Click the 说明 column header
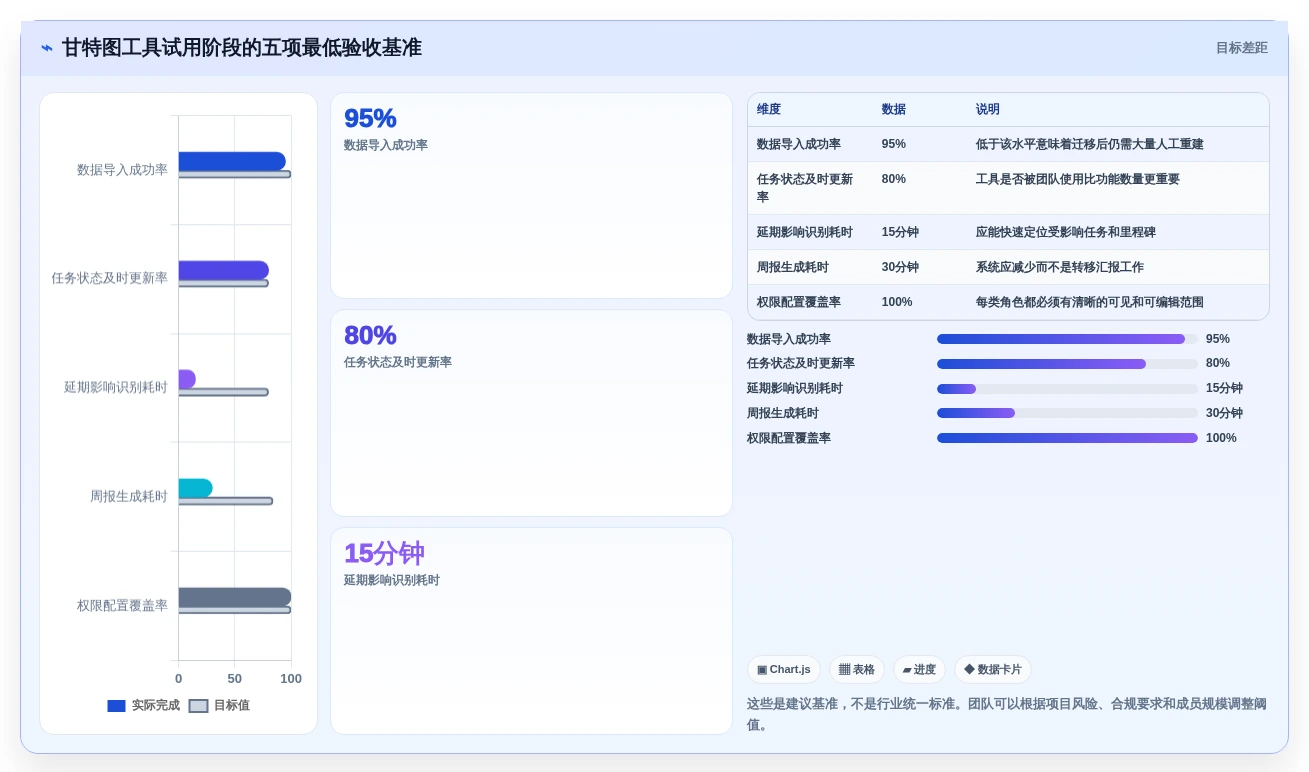 (988, 109)
